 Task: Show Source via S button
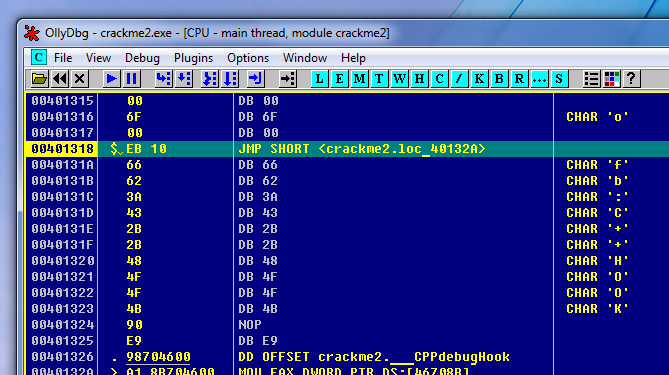click(559, 79)
